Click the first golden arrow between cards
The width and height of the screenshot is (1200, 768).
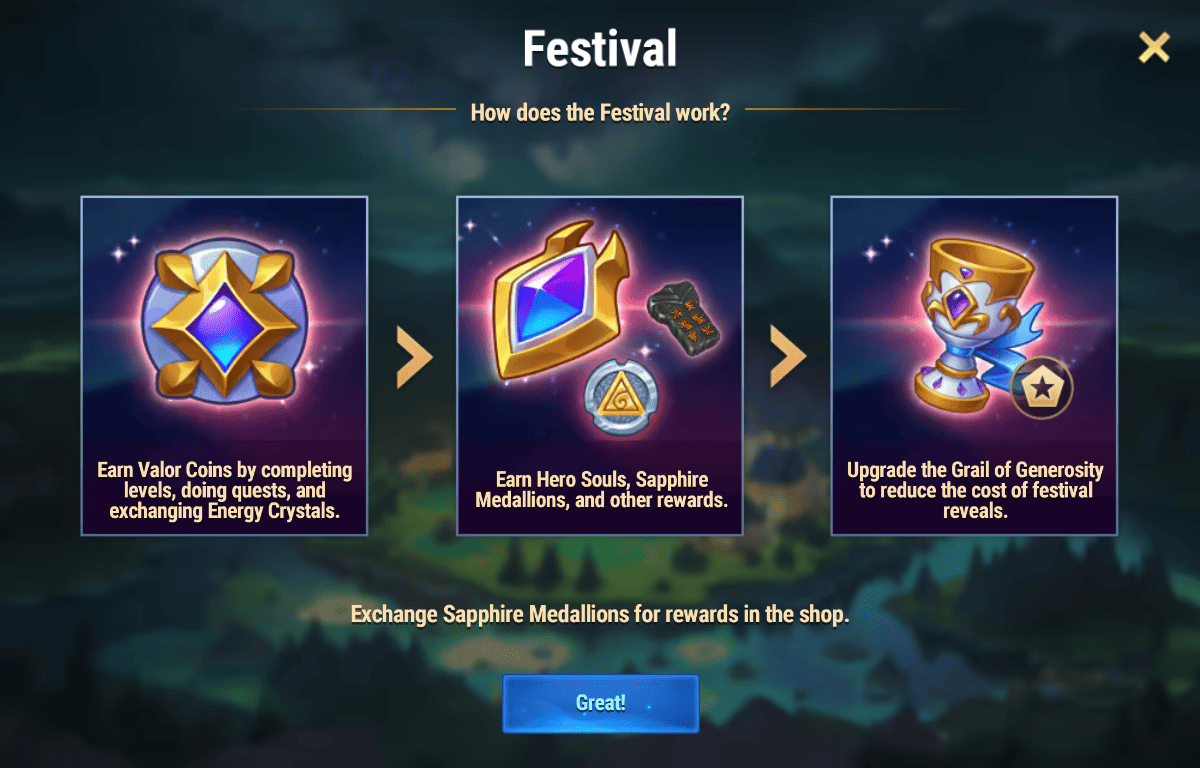[414, 356]
